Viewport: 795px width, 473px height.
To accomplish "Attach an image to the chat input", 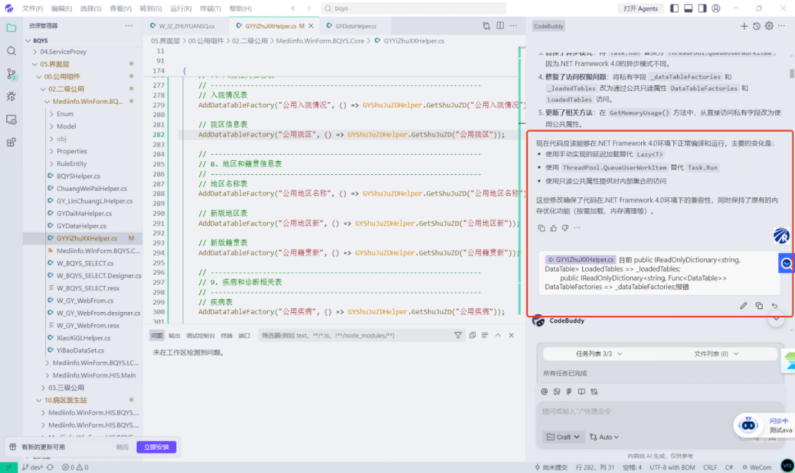I will click(x=557, y=391).
